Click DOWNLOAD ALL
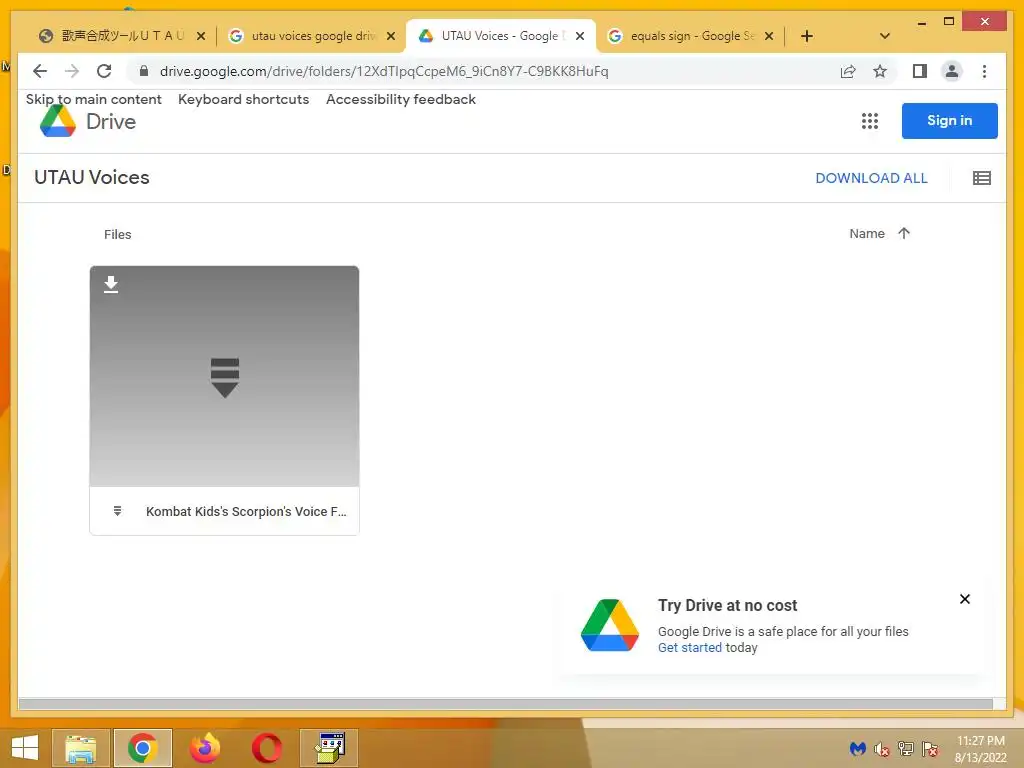The height and width of the screenshot is (768, 1024). pyautogui.click(x=871, y=178)
